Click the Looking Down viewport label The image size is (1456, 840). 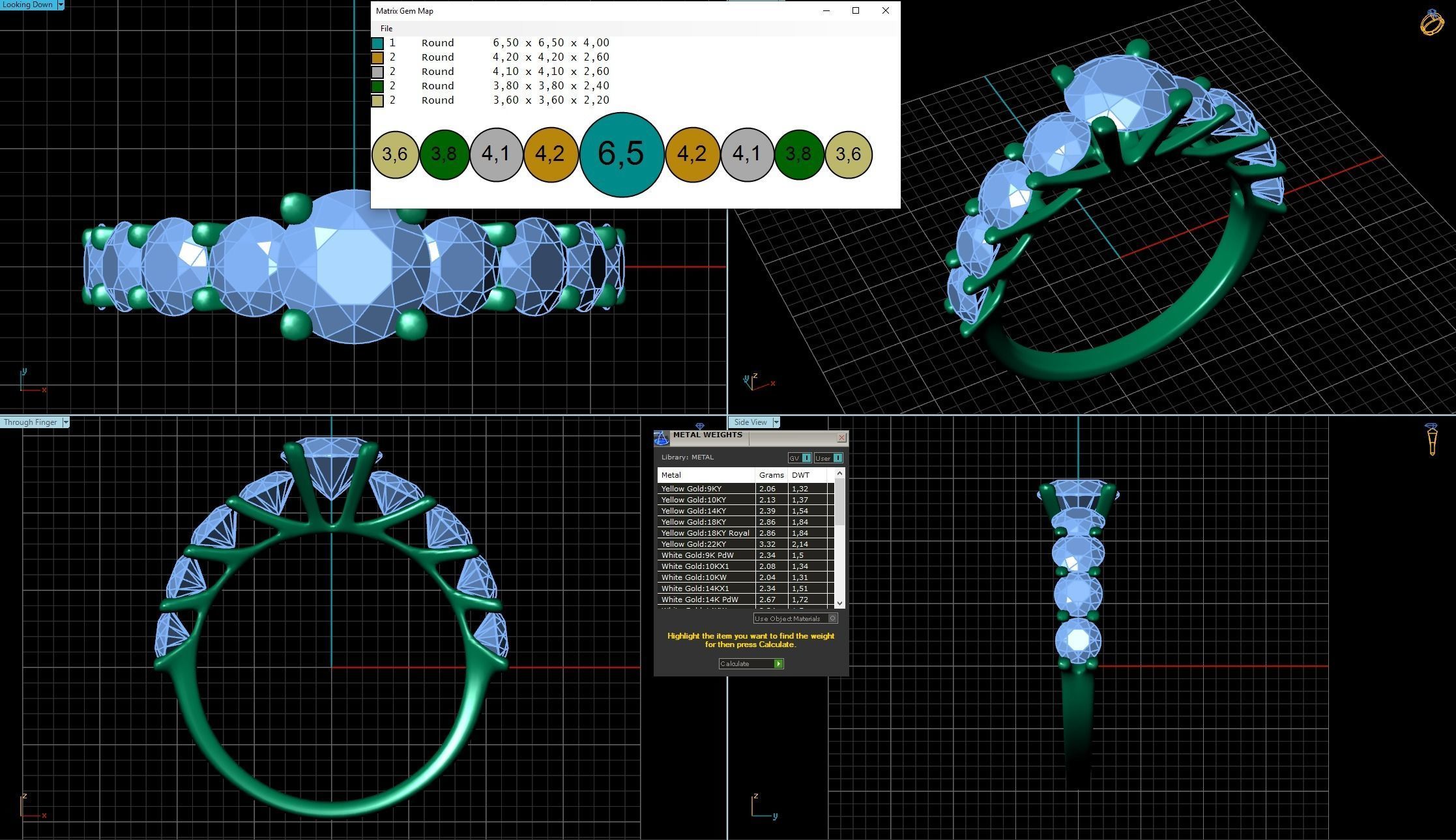tap(27, 5)
